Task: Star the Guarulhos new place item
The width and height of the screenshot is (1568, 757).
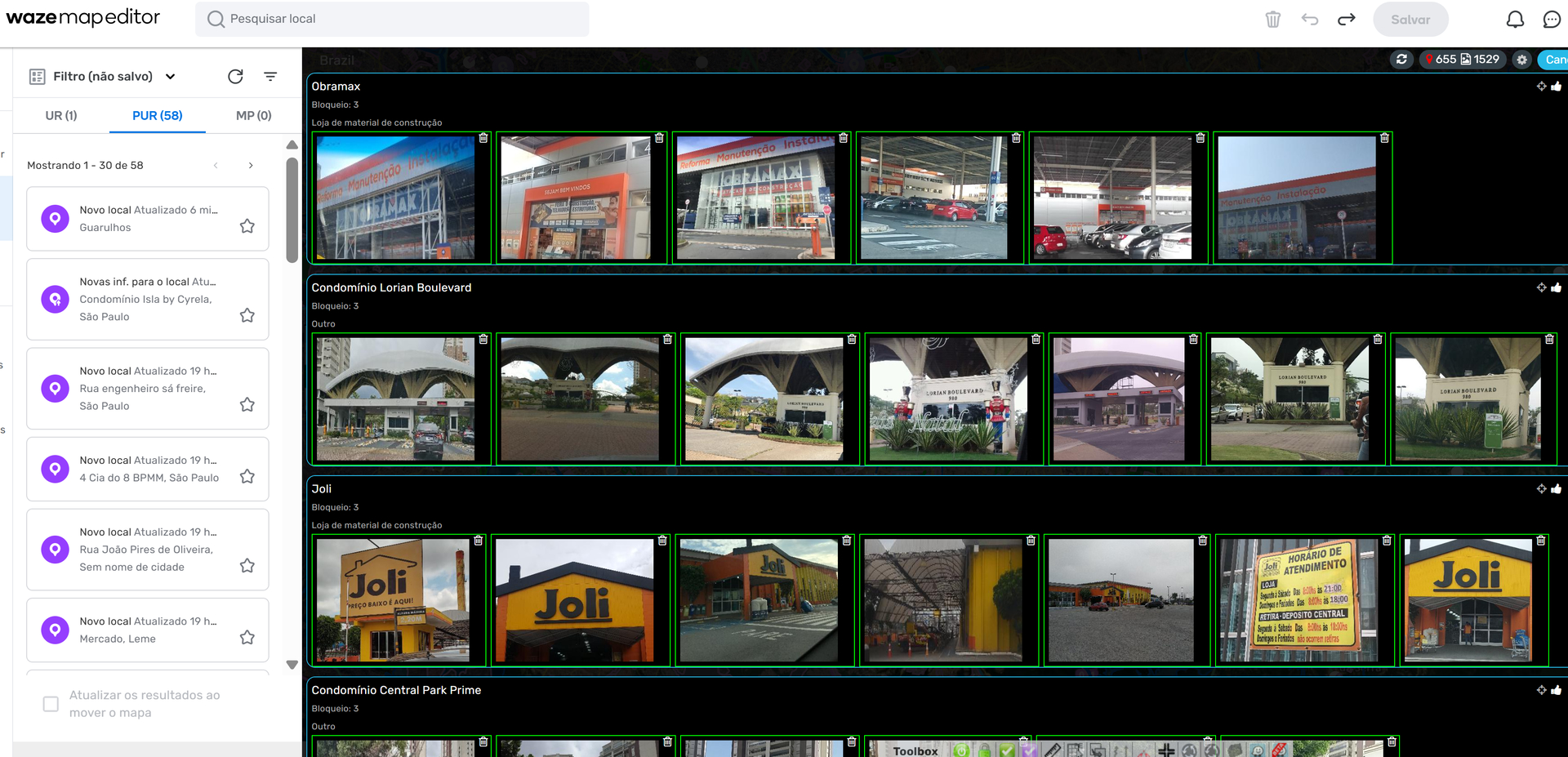Action: point(247,226)
